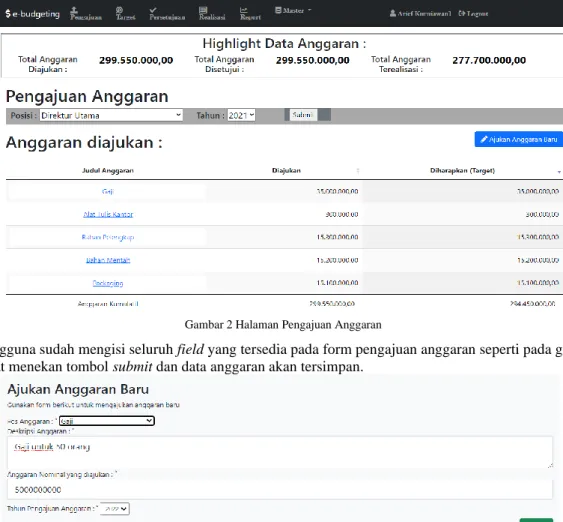Open the Tahun Pengajuan Anggaran dropdown
This screenshot has width=563, height=522.
(115, 509)
